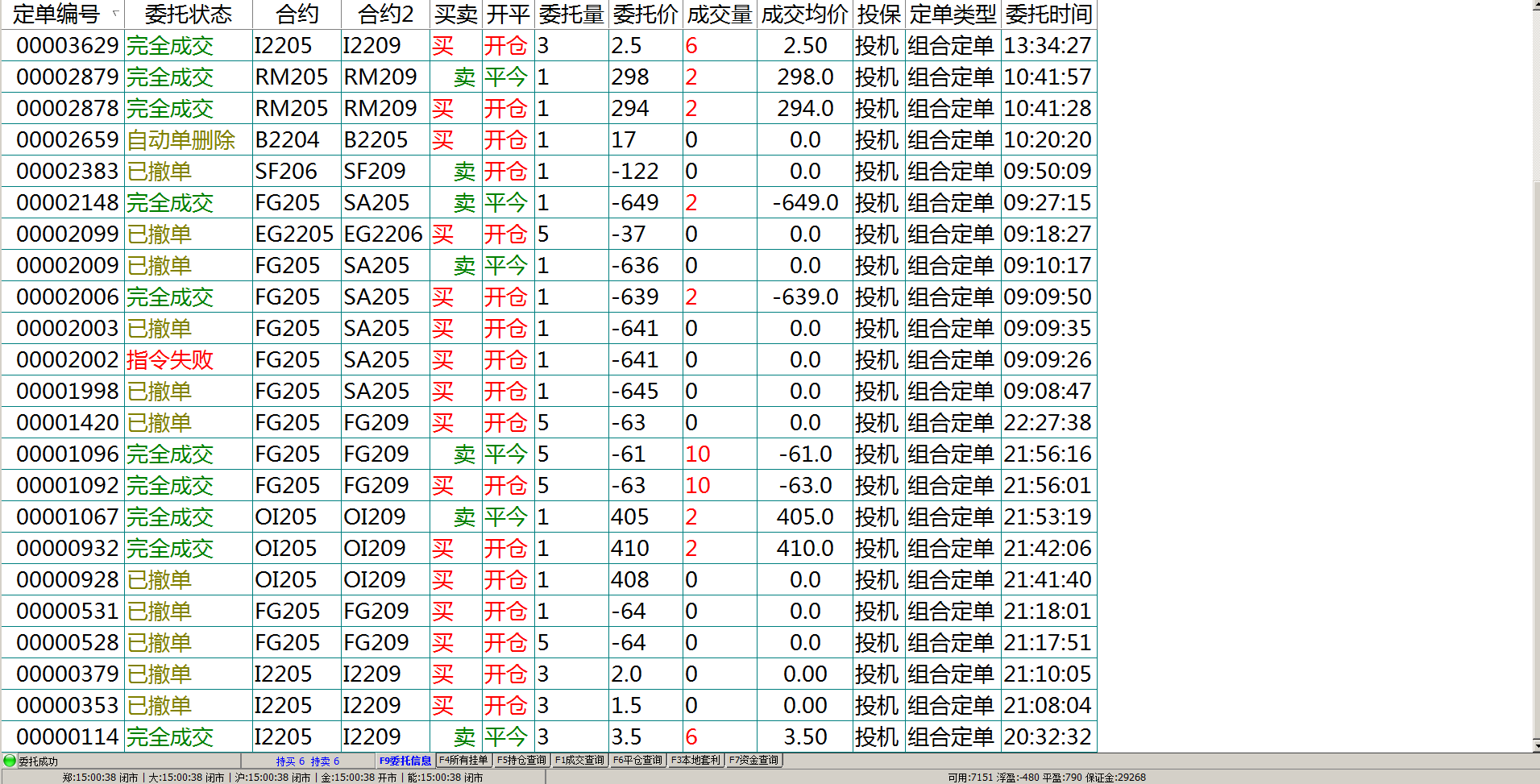Switch to F9委托信息 tab
1540x784 pixels.
coord(405,761)
